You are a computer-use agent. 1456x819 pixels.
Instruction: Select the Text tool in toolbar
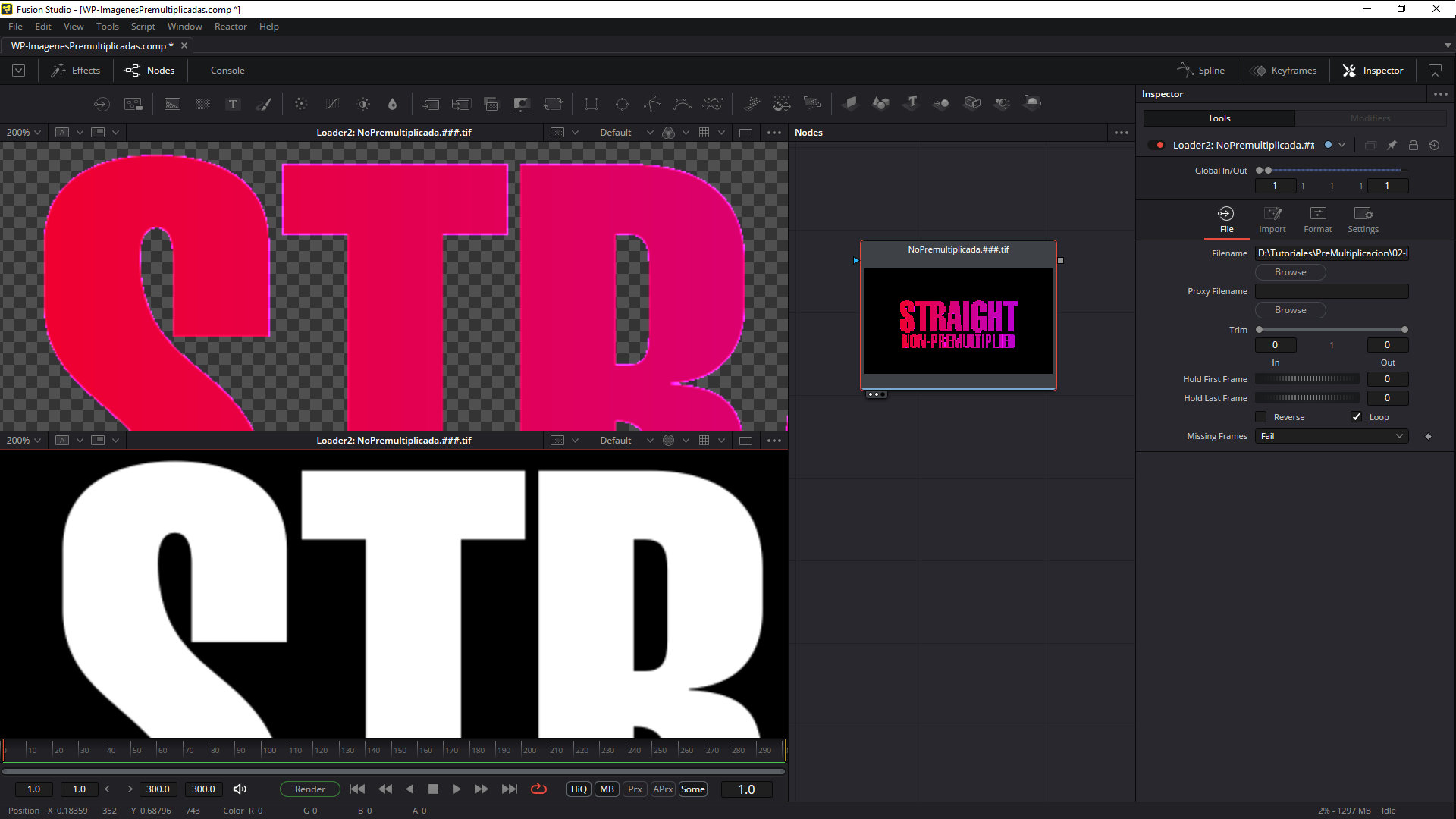click(x=233, y=104)
